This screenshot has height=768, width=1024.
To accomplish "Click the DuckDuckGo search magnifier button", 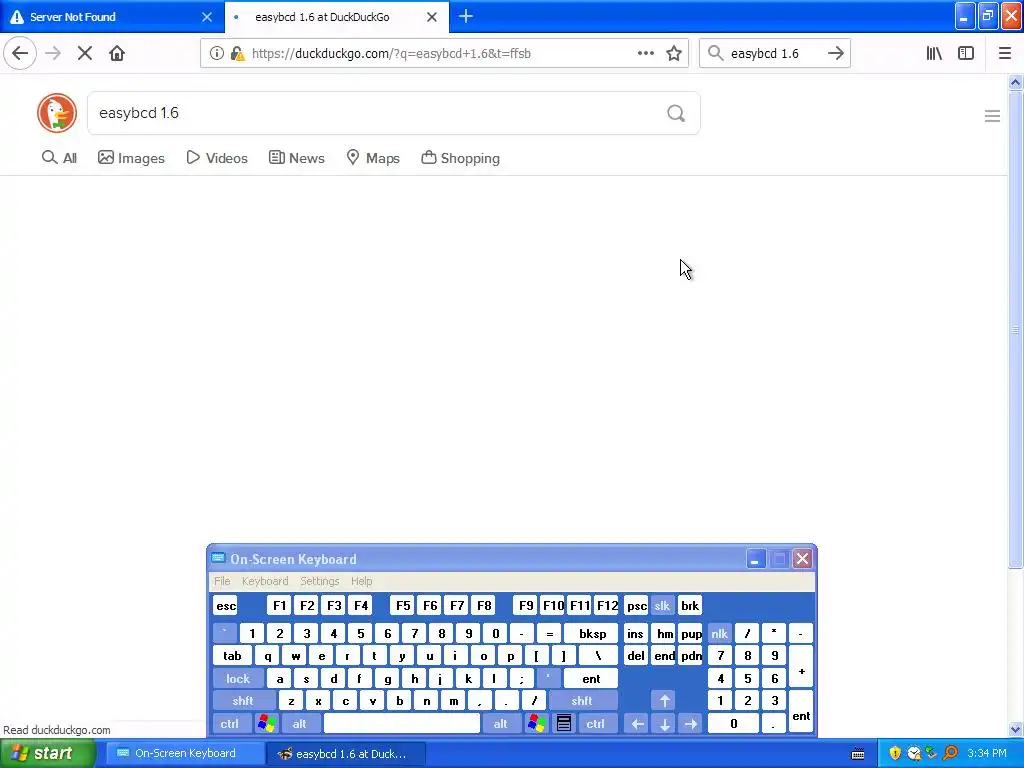I will point(676,114).
